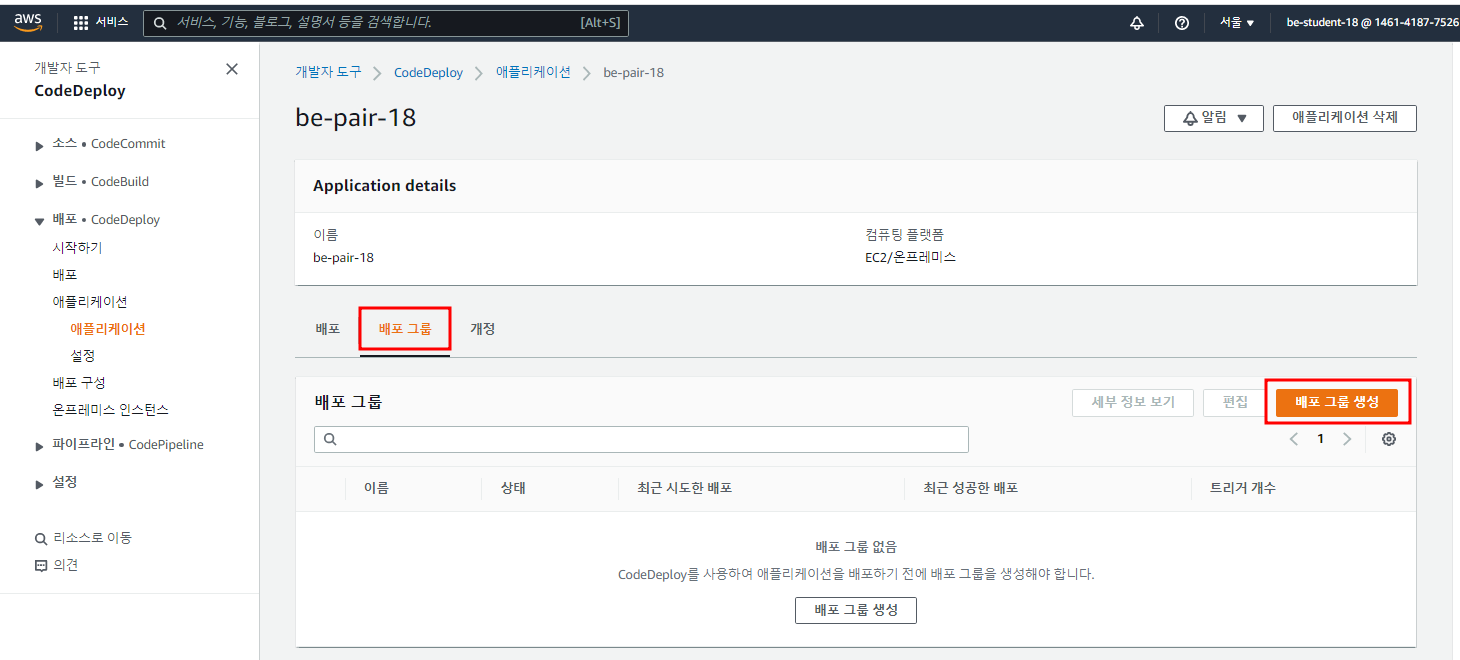Click the 최근 시도한 배포 column header

pyautogui.click(x=685, y=488)
